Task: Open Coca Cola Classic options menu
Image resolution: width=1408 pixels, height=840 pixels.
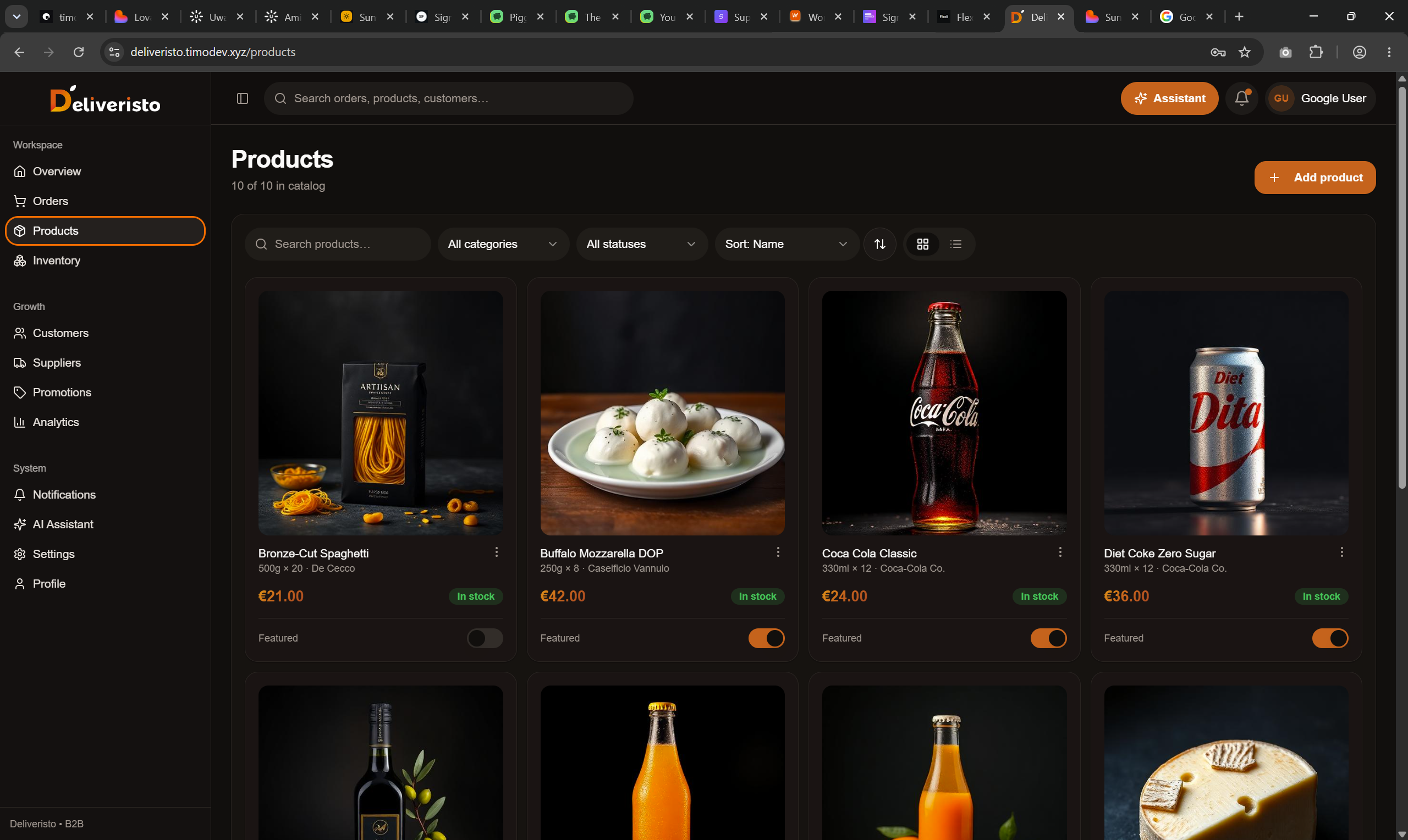Action: [x=1060, y=552]
